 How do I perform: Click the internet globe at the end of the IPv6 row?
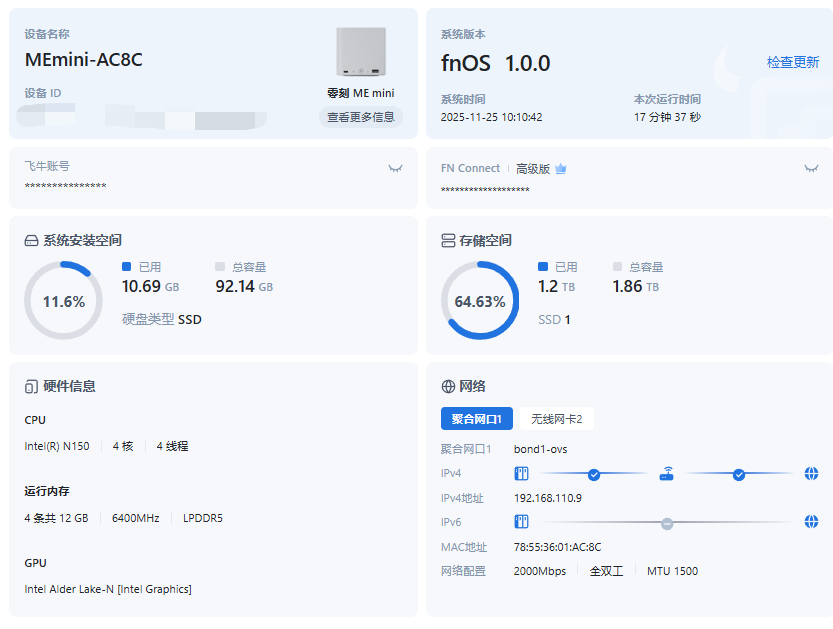(x=811, y=522)
